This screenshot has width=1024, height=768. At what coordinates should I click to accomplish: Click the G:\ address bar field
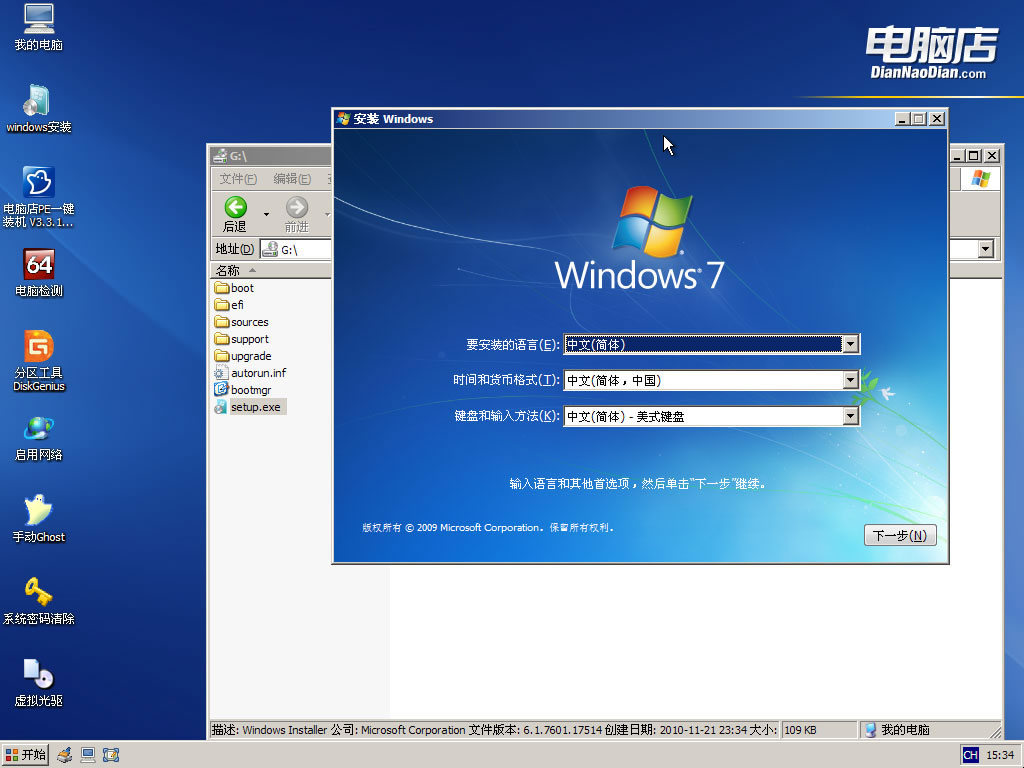pos(300,249)
